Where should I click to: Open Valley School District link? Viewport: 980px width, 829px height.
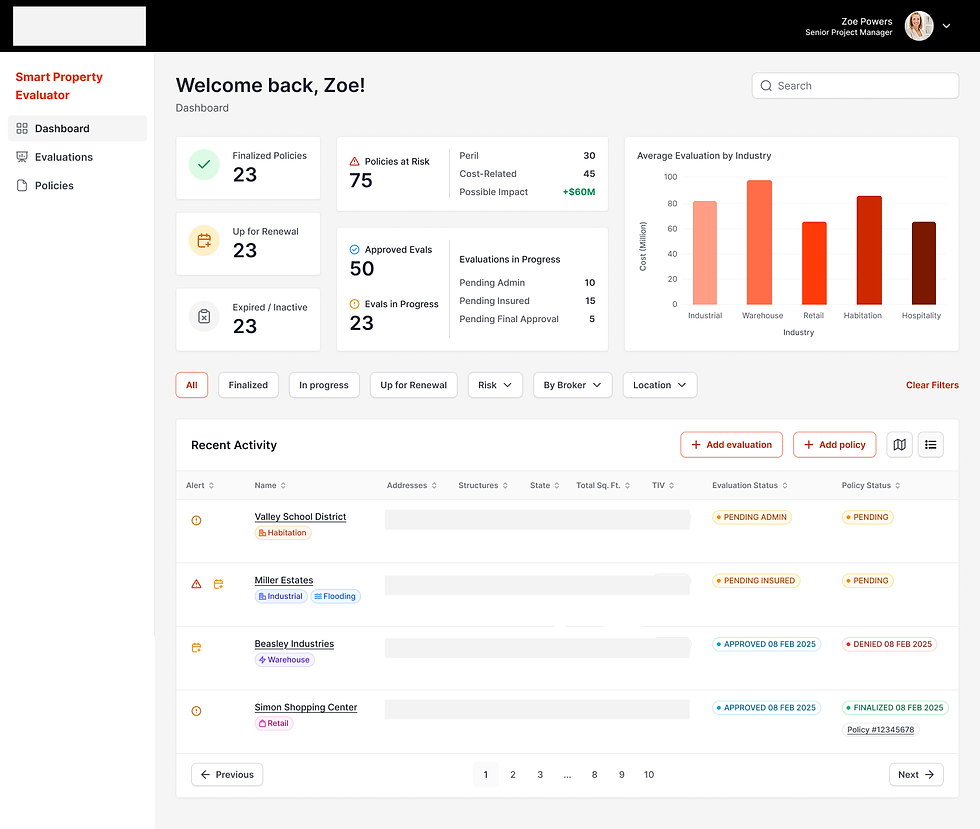300,516
